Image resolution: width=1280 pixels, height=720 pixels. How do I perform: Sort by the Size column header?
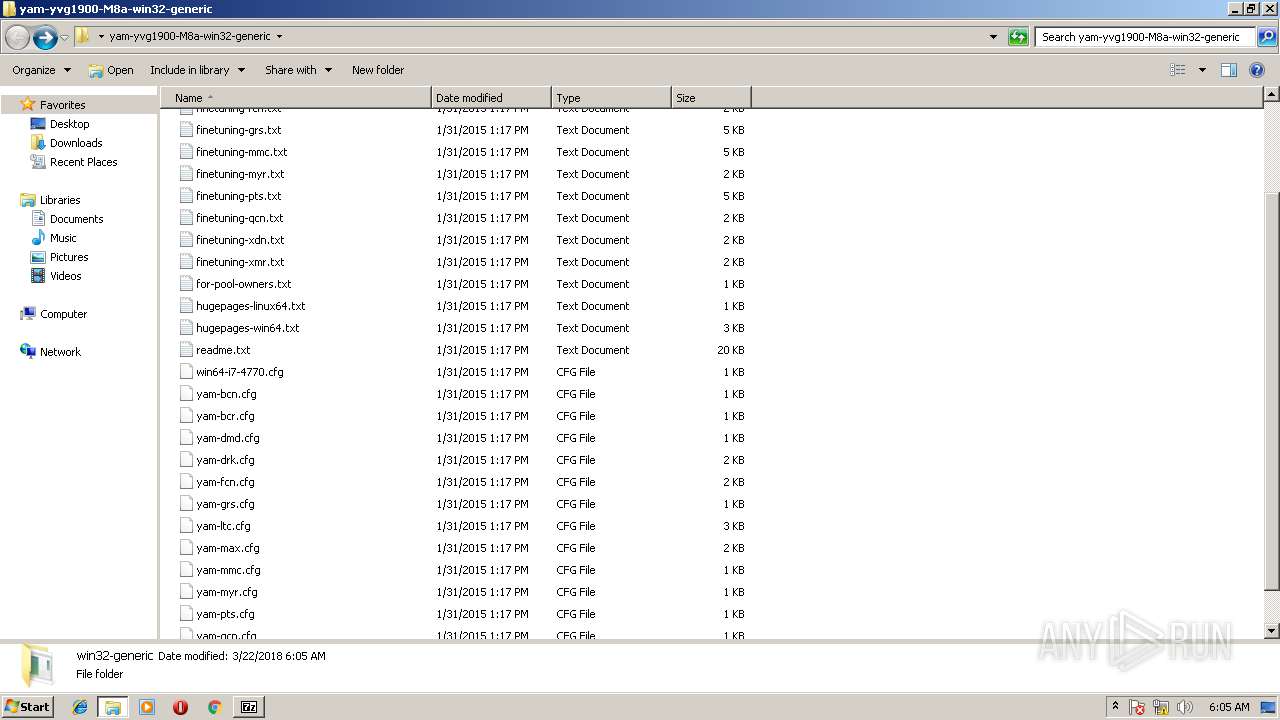coord(711,98)
